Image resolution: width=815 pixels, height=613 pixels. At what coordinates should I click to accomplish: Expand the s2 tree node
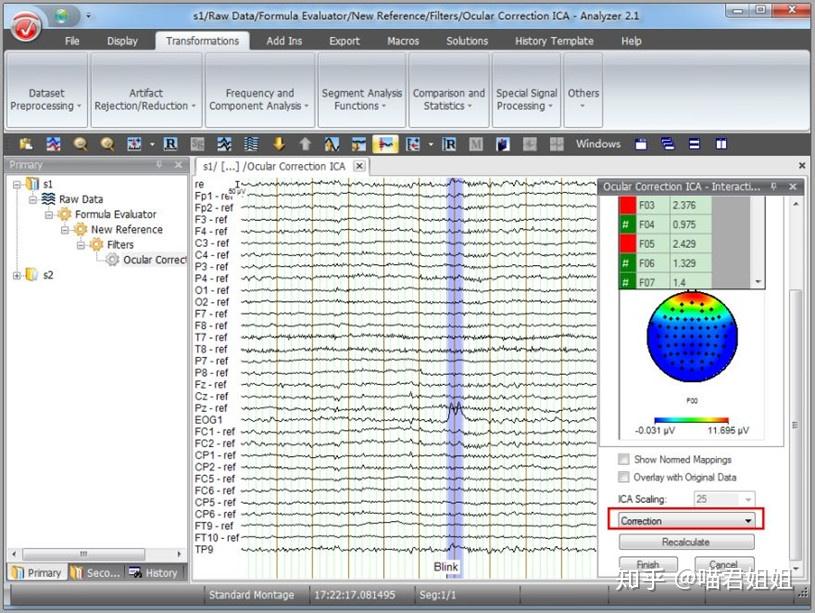click(x=17, y=275)
